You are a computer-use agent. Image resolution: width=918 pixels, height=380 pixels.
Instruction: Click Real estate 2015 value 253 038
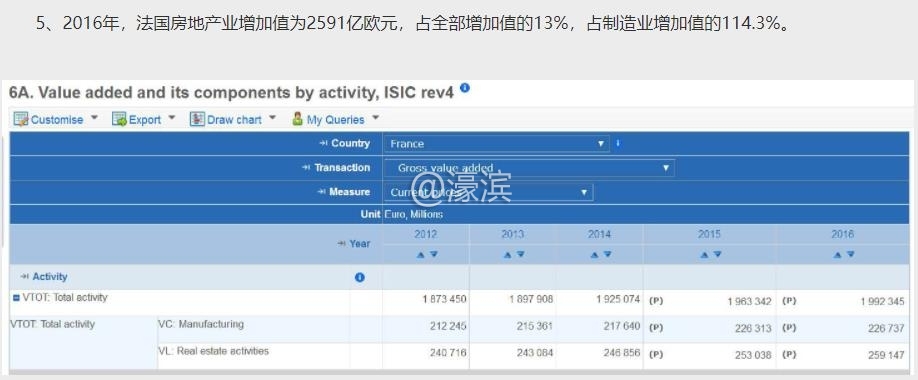point(753,355)
